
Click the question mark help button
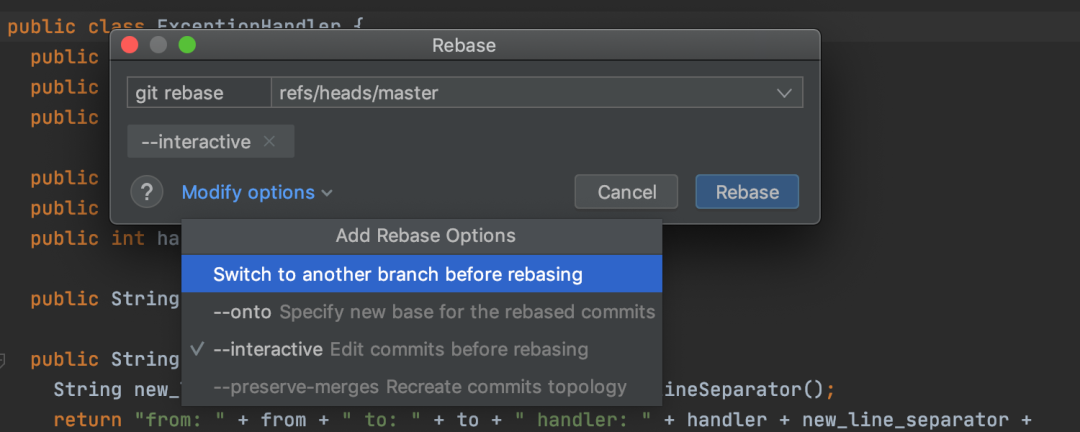pyautogui.click(x=147, y=192)
